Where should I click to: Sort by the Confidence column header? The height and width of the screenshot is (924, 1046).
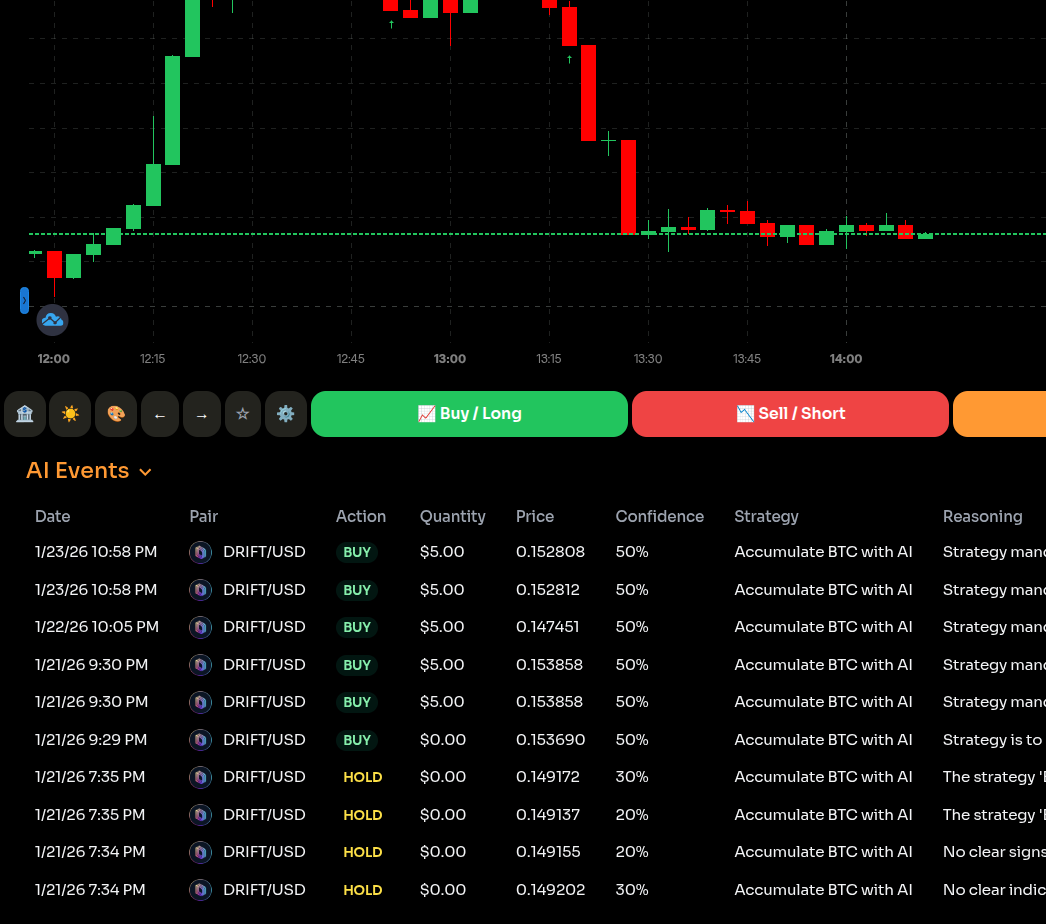[x=659, y=516]
